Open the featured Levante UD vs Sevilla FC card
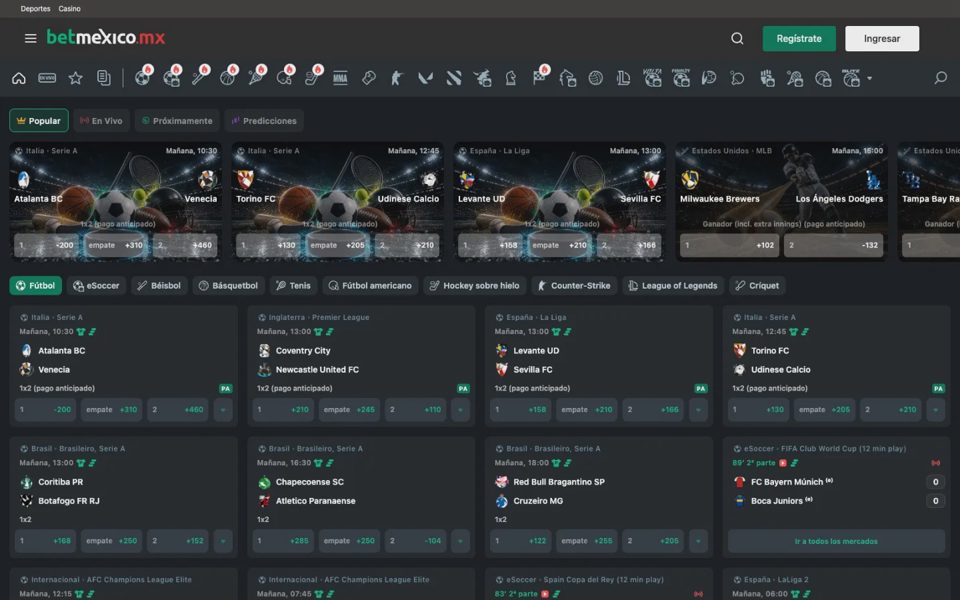The height and width of the screenshot is (600, 960). point(560,202)
